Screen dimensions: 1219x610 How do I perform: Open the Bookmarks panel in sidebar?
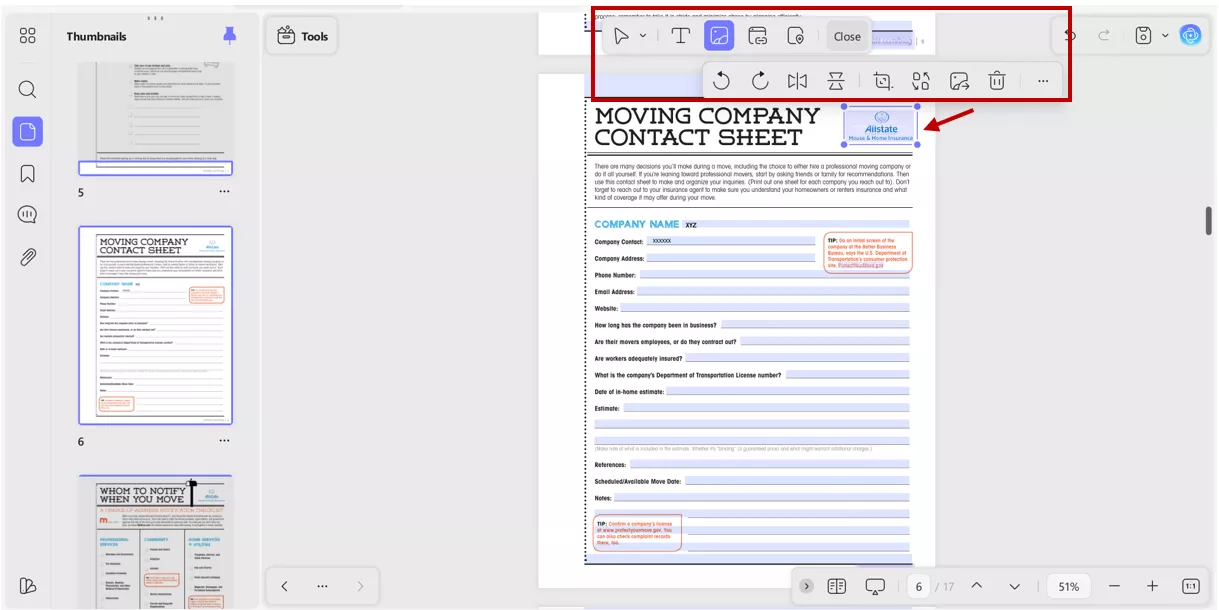pyautogui.click(x=28, y=173)
